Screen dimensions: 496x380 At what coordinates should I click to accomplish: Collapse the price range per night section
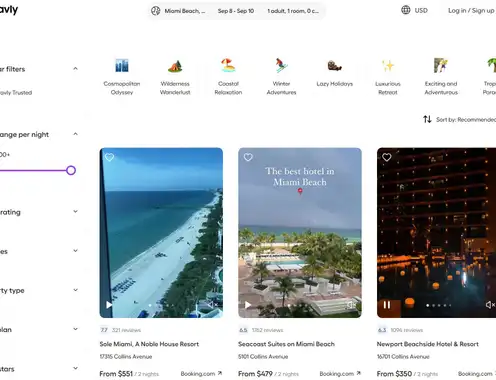click(75, 134)
